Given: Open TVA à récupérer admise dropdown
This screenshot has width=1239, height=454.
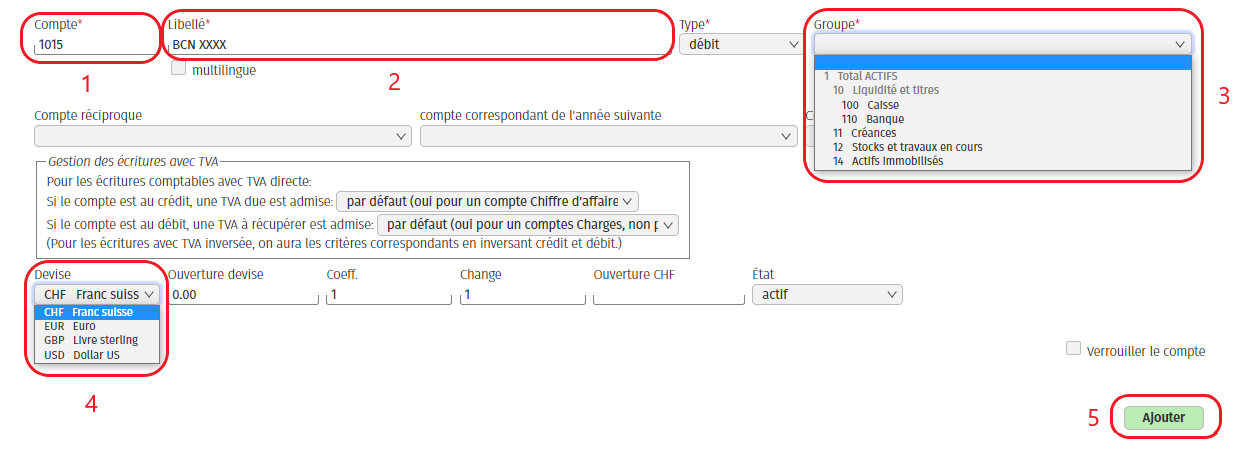Looking at the screenshot, I should click(x=527, y=225).
